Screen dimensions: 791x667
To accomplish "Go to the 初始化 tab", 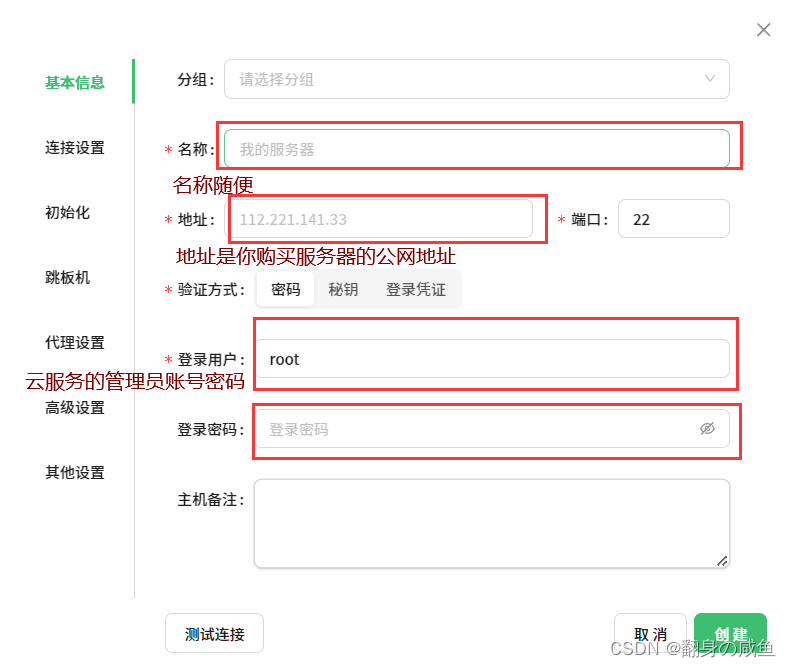I will (68, 212).
